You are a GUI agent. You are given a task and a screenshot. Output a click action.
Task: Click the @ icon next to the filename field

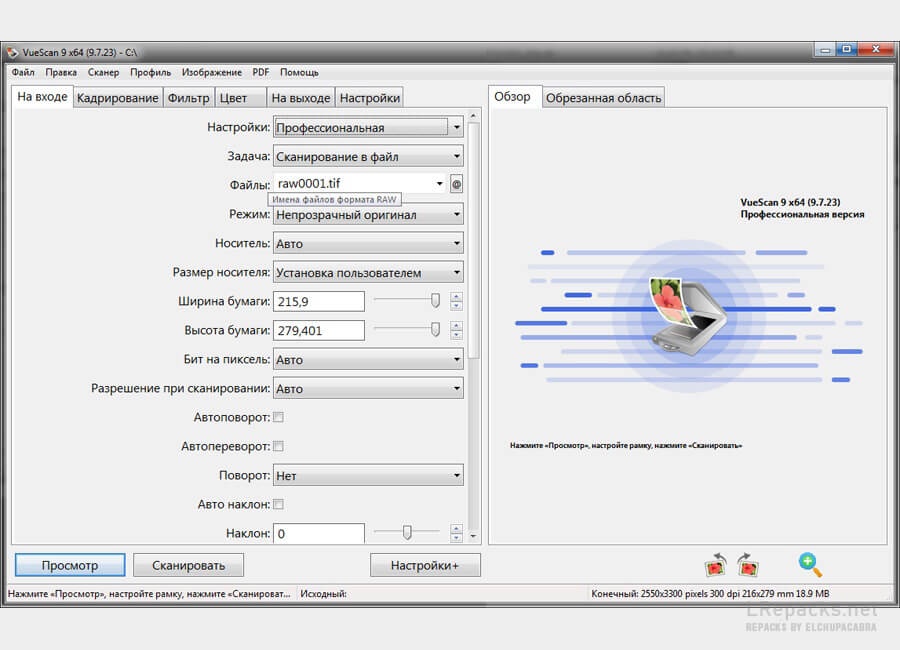(456, 184)
